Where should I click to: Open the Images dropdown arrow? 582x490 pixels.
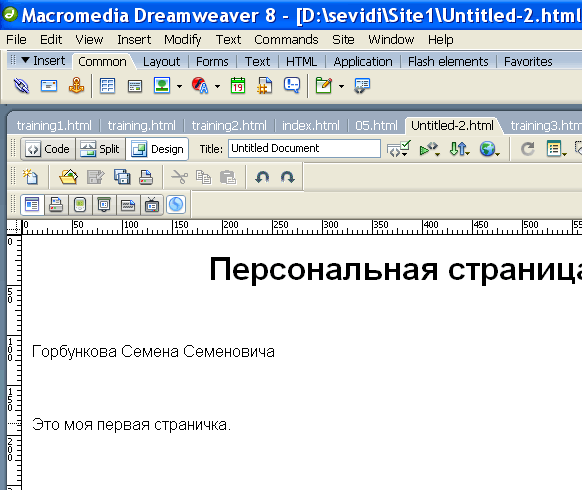179,86
